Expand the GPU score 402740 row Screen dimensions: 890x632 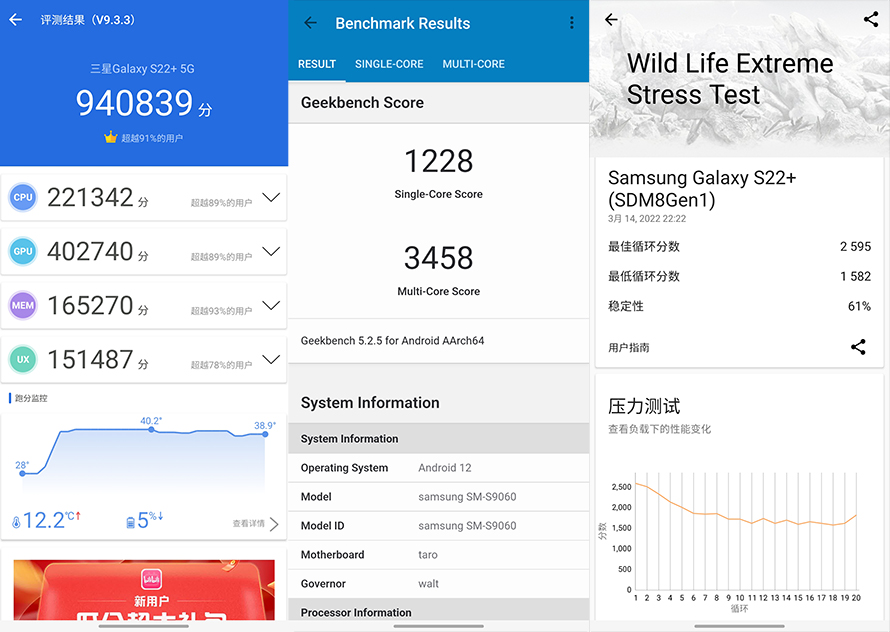point(270,252)
